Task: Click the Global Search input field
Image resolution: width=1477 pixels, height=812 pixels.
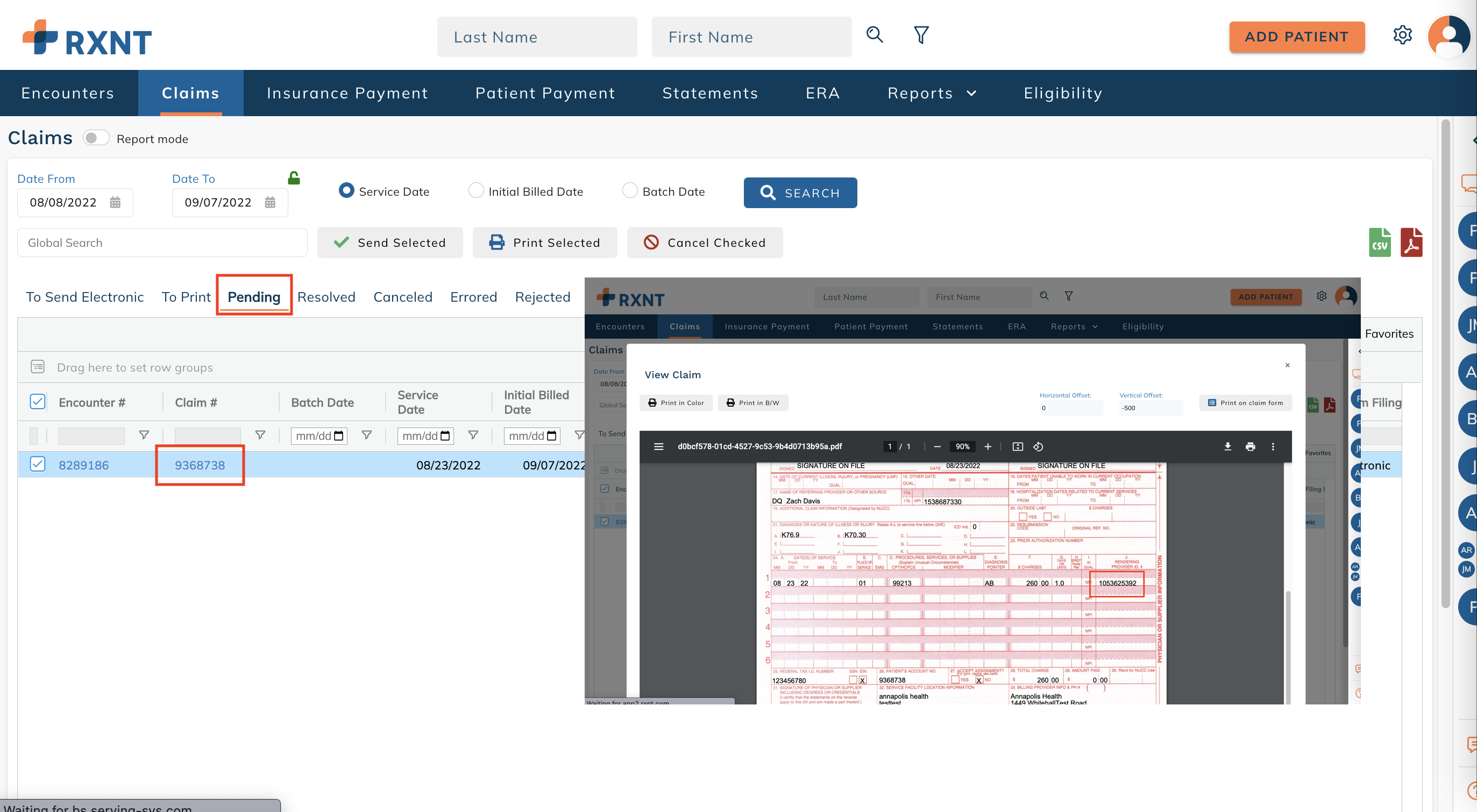Action: coord(162,243)
